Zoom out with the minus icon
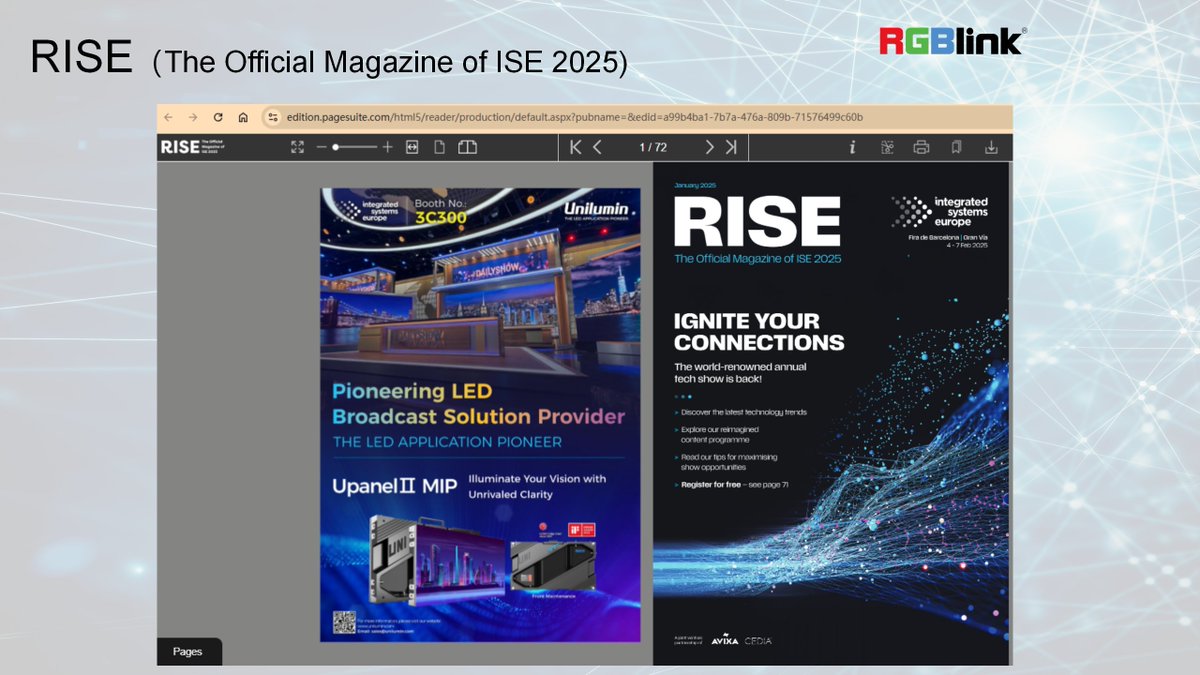Screen dimensions: 1200x675 (321, 147)
